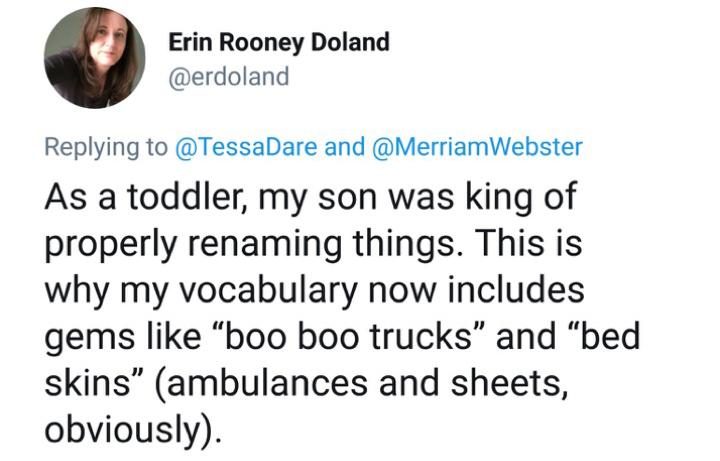
Task: Click the "Replying to" label text
Action: tap(107, 147)
